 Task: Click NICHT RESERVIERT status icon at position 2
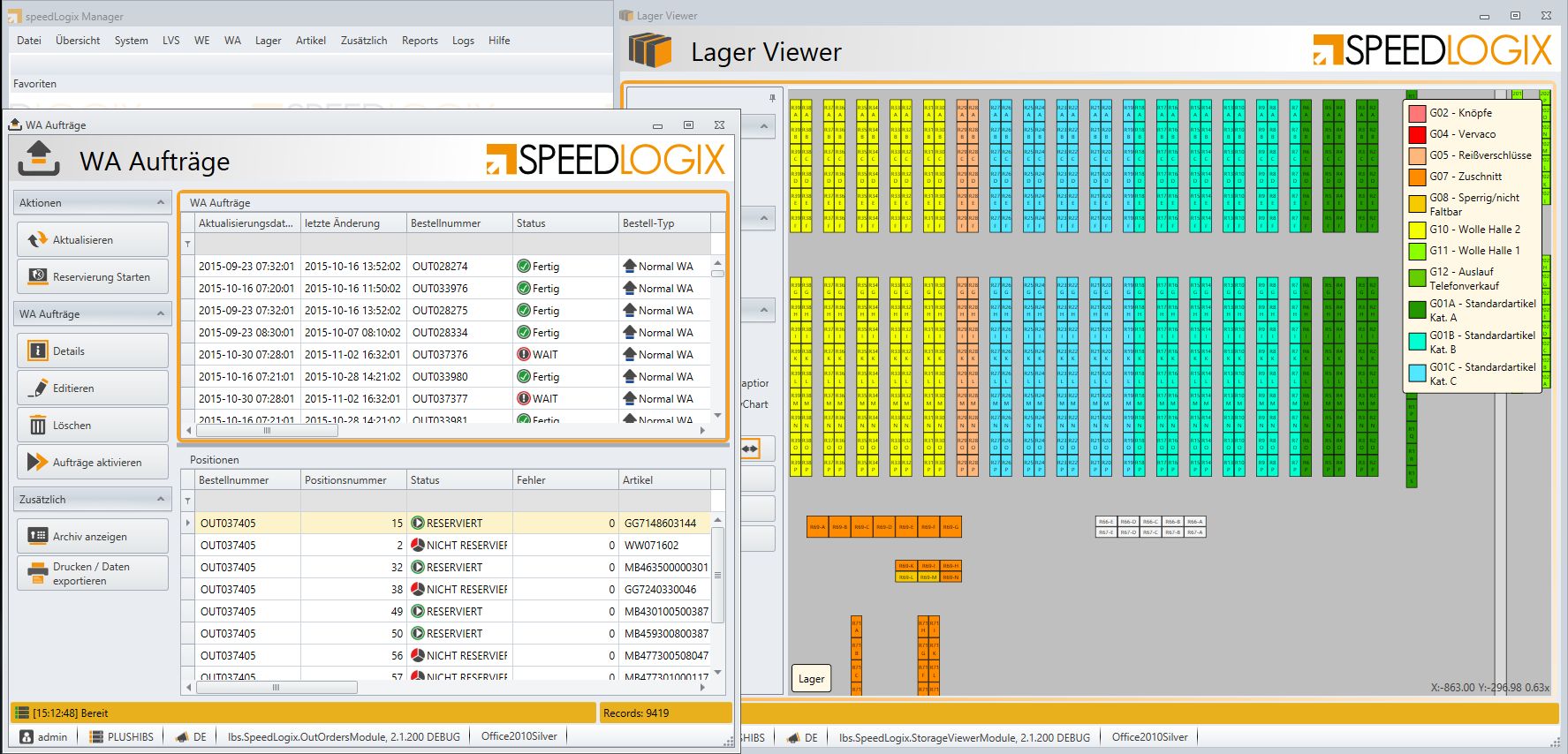pyautogui.click(x=418, y=545)
